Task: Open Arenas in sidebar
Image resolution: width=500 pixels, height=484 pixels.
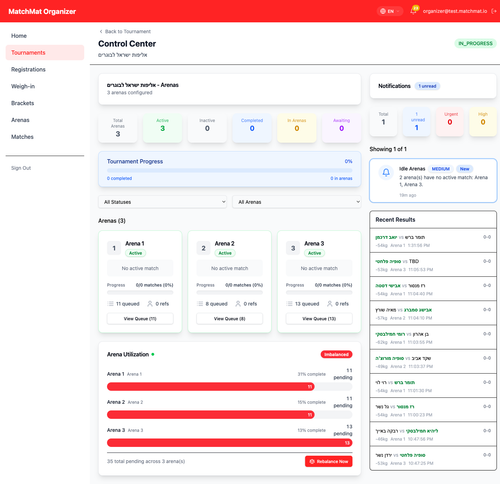Action: [45, 120]
